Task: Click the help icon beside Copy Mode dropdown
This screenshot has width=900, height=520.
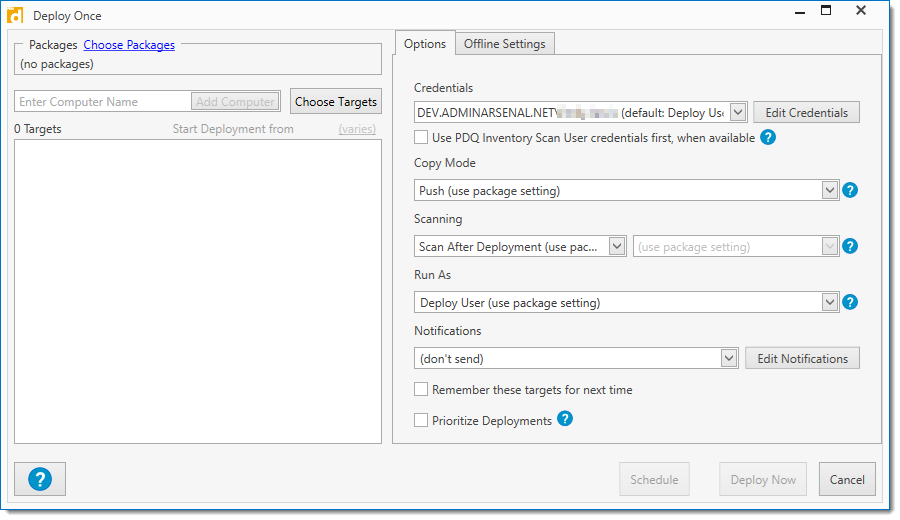Action: (x=850, y=190)
